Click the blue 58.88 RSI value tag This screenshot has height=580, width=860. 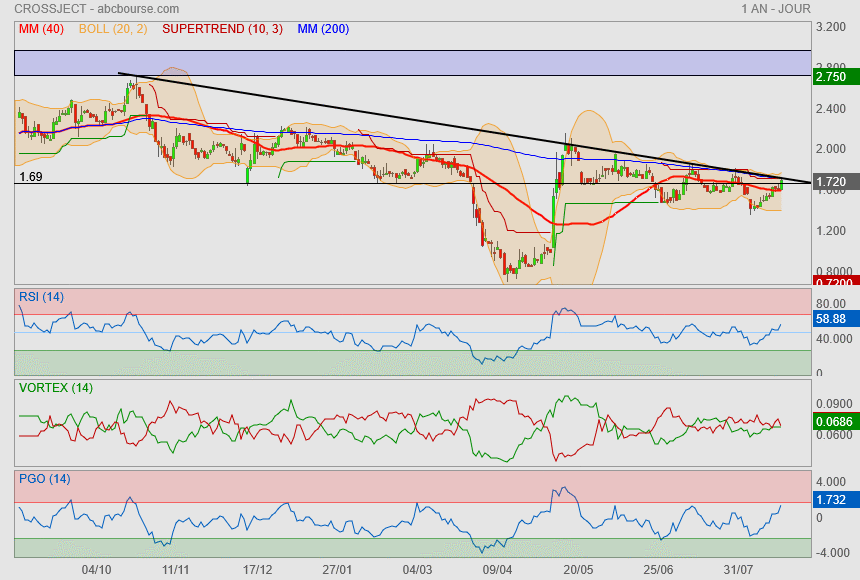(x=836, y=319)
